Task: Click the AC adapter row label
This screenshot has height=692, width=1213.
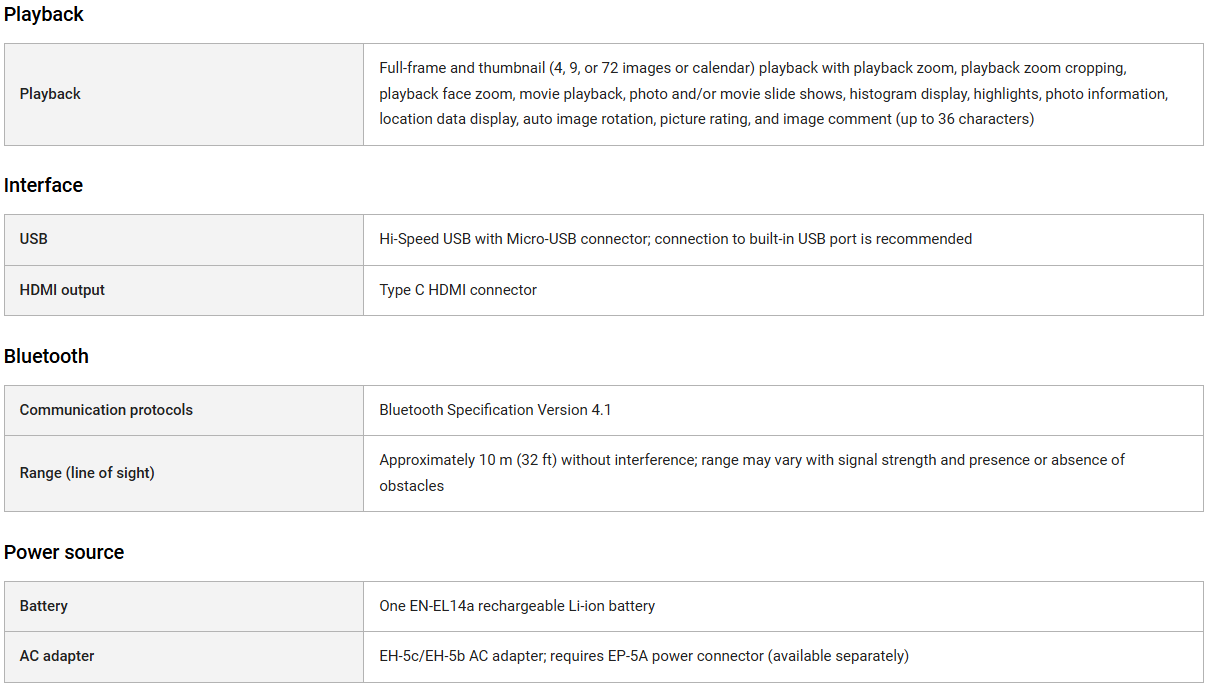Action: 57,656
